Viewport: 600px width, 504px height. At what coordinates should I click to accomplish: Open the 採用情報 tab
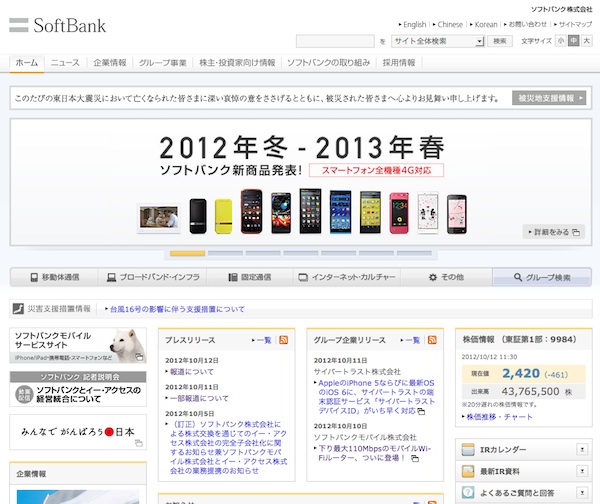399,63
